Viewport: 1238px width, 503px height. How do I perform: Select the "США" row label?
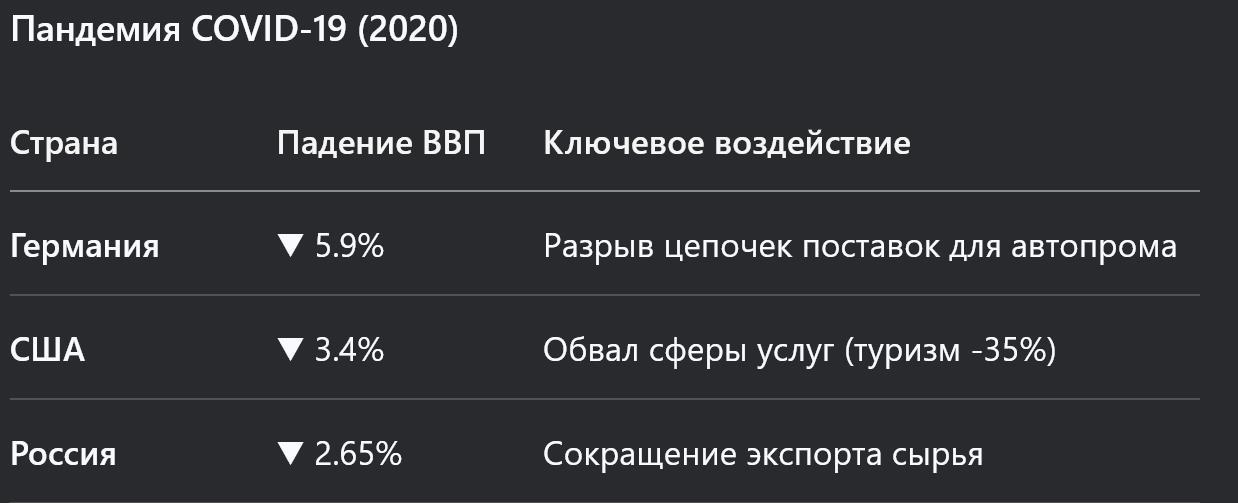point(47,351)
